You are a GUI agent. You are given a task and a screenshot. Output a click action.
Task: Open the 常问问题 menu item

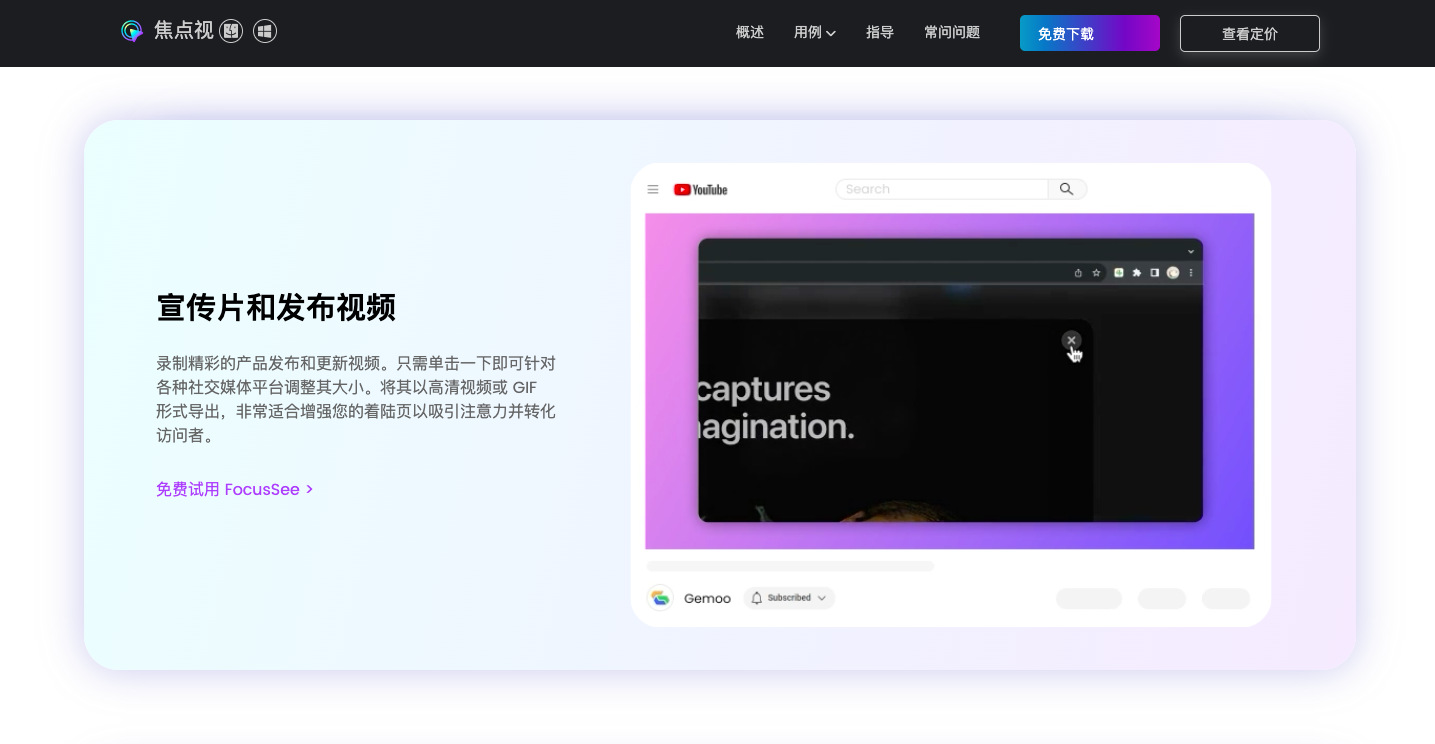click(951, 32)
